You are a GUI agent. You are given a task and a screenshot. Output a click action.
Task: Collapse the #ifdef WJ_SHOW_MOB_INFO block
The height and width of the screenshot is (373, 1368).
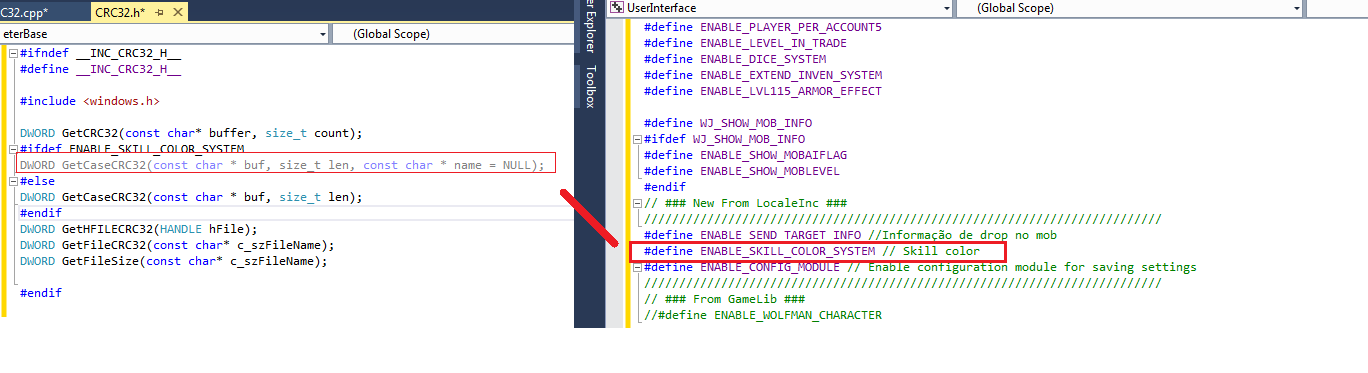point(637,139)
